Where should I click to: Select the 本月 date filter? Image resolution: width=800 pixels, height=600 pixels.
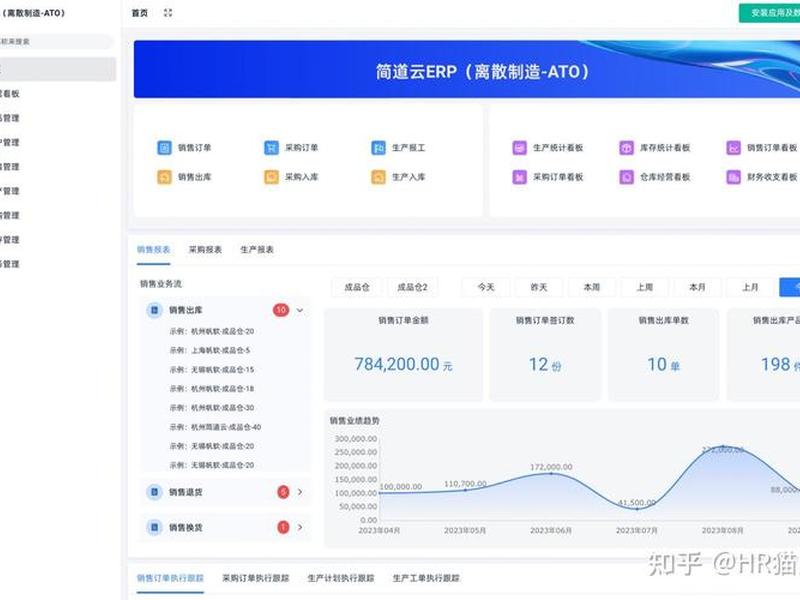pyautogui.click(x=697, y=287)
